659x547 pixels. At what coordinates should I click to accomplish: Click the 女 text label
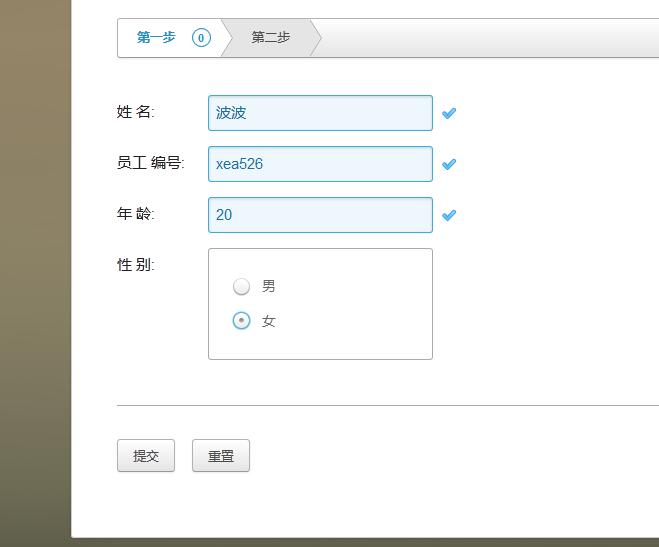[269, 321]
